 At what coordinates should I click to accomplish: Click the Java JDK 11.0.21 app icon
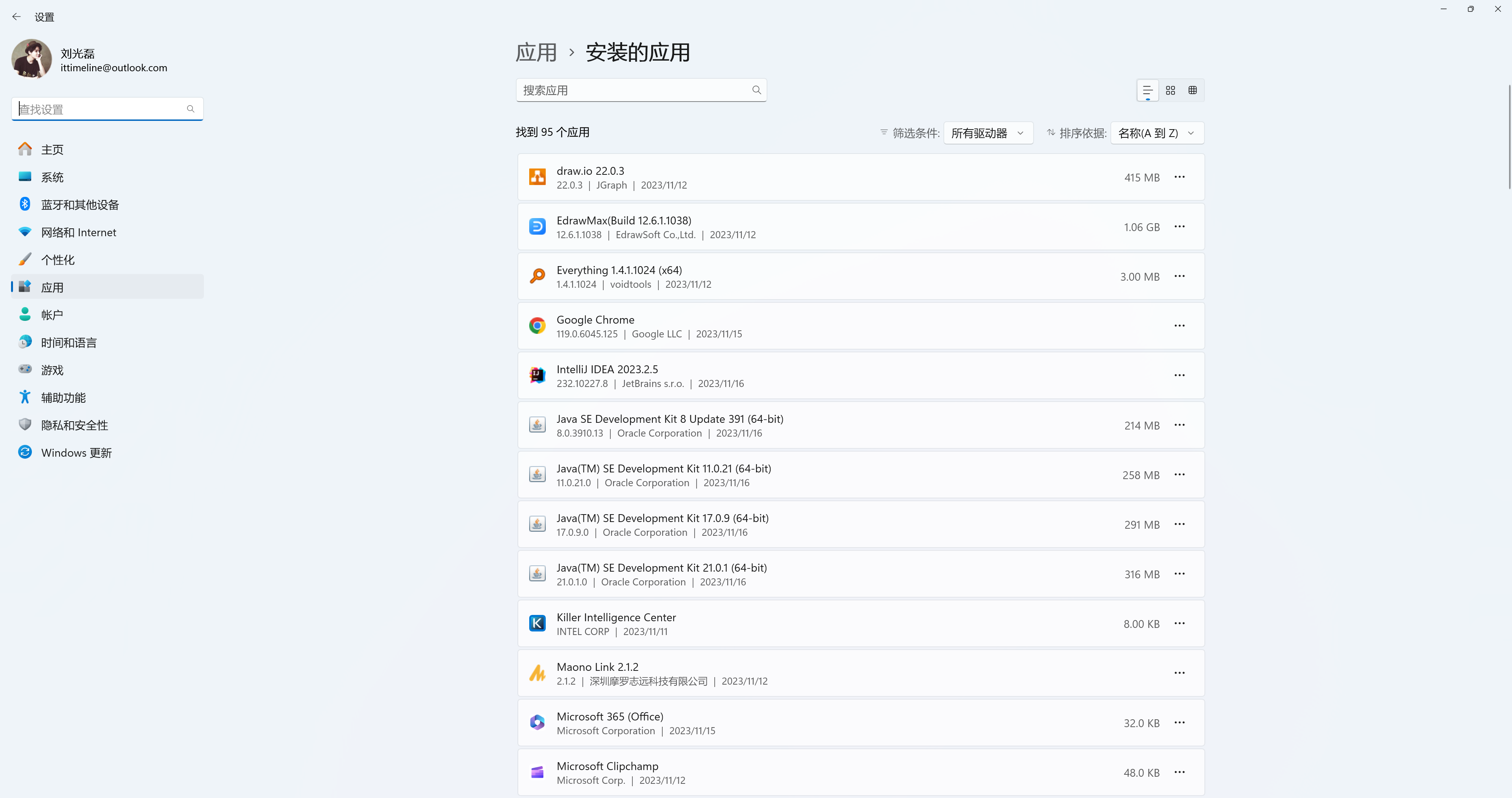tap(537, 474)
